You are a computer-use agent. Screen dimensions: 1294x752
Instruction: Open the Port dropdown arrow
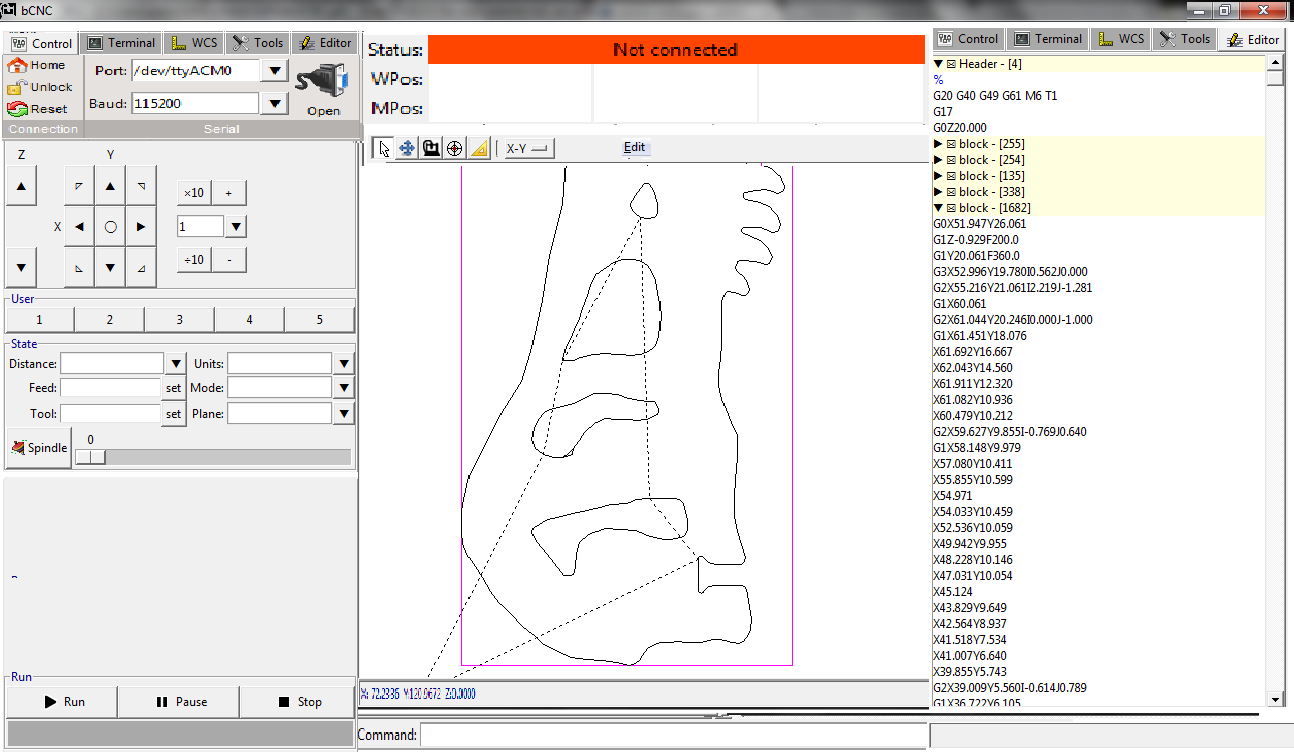point(275,71)
